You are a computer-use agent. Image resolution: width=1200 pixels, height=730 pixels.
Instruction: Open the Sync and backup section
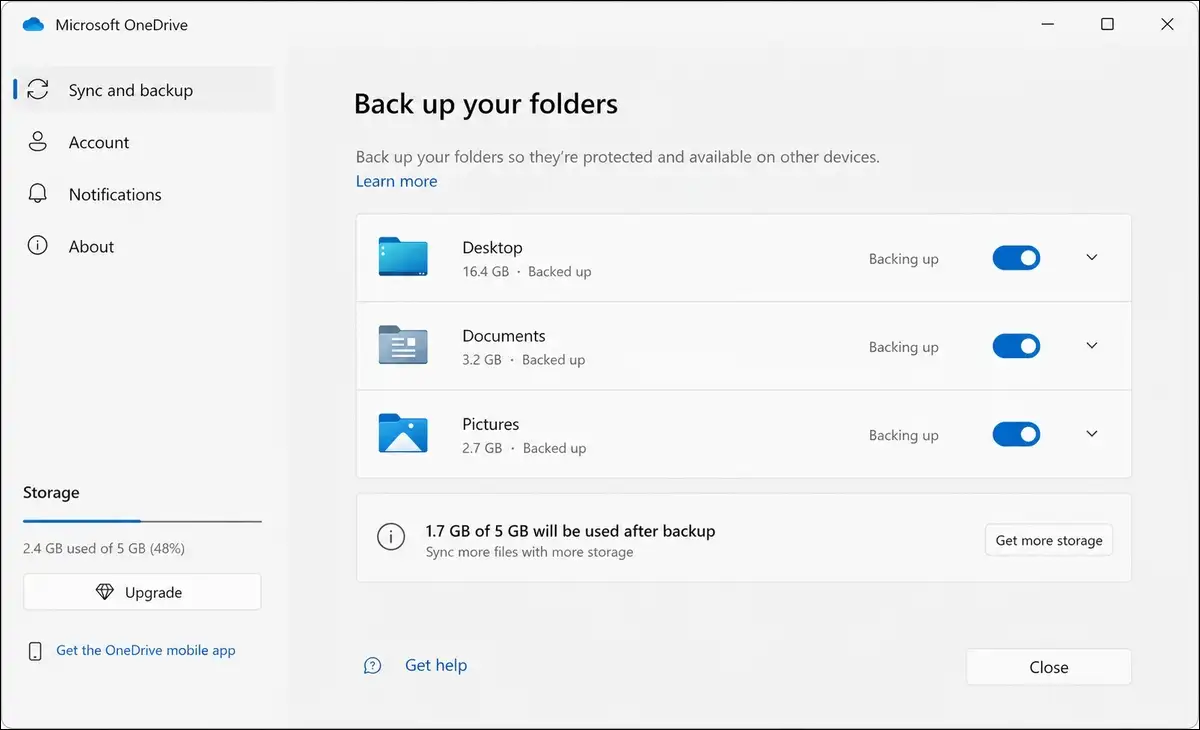tap(143, 90)
